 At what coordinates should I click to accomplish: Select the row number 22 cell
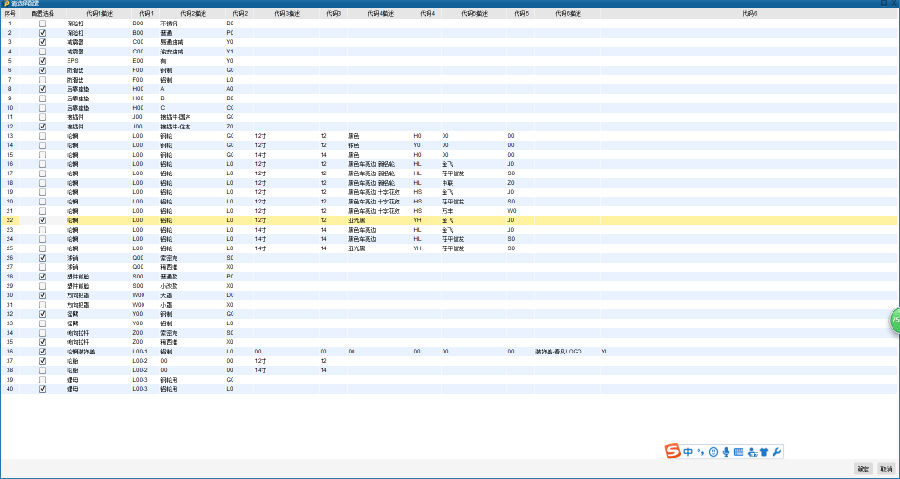pos(10,220)
